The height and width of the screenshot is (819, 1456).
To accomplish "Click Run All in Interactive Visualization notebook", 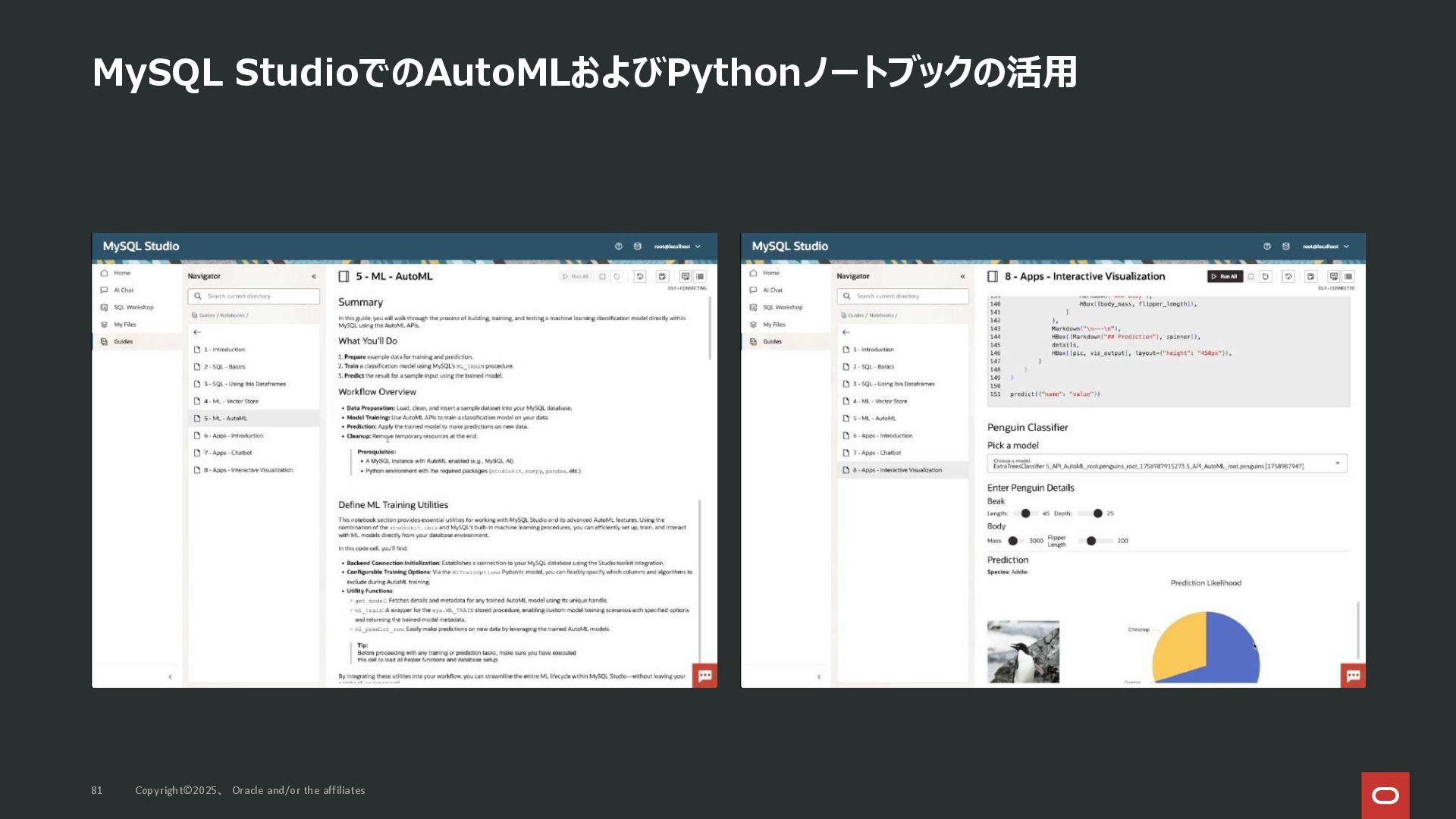I will tap(1225, 277).
